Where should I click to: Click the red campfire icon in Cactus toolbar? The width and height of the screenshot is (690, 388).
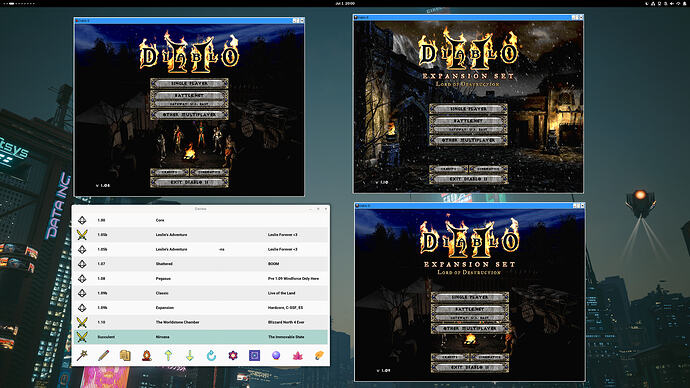click(147, 355)
